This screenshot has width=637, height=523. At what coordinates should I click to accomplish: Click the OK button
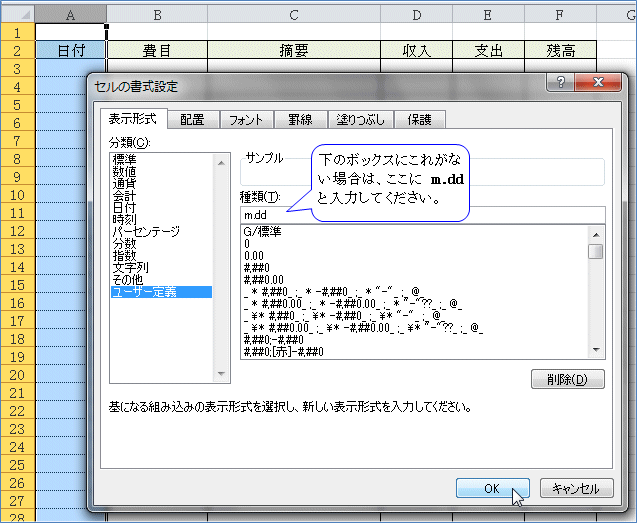pyautogui.click(x=492, y=488)
